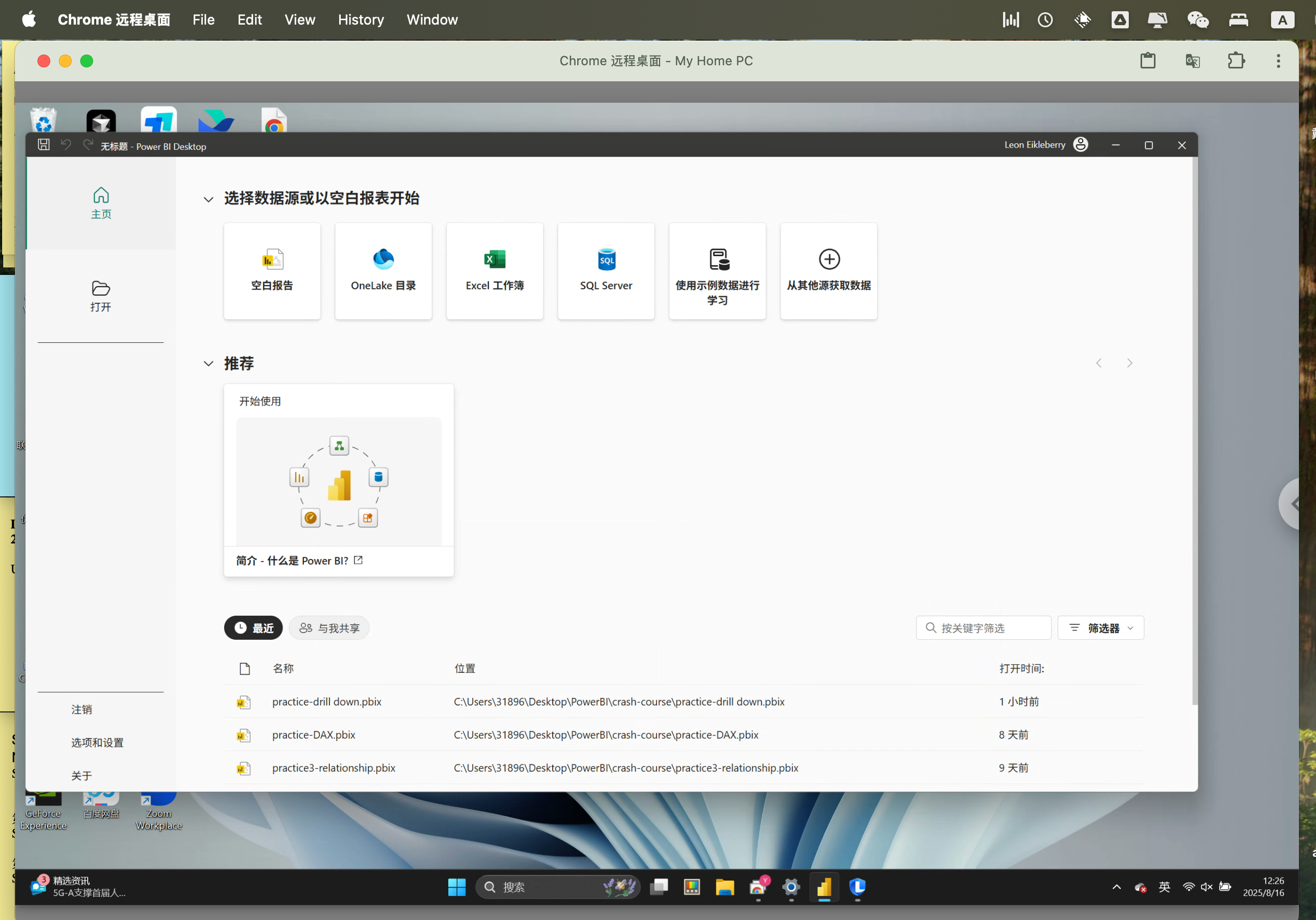
Task: Open the 开始使用 illustration thumbnail
Action: click(339, 481)
